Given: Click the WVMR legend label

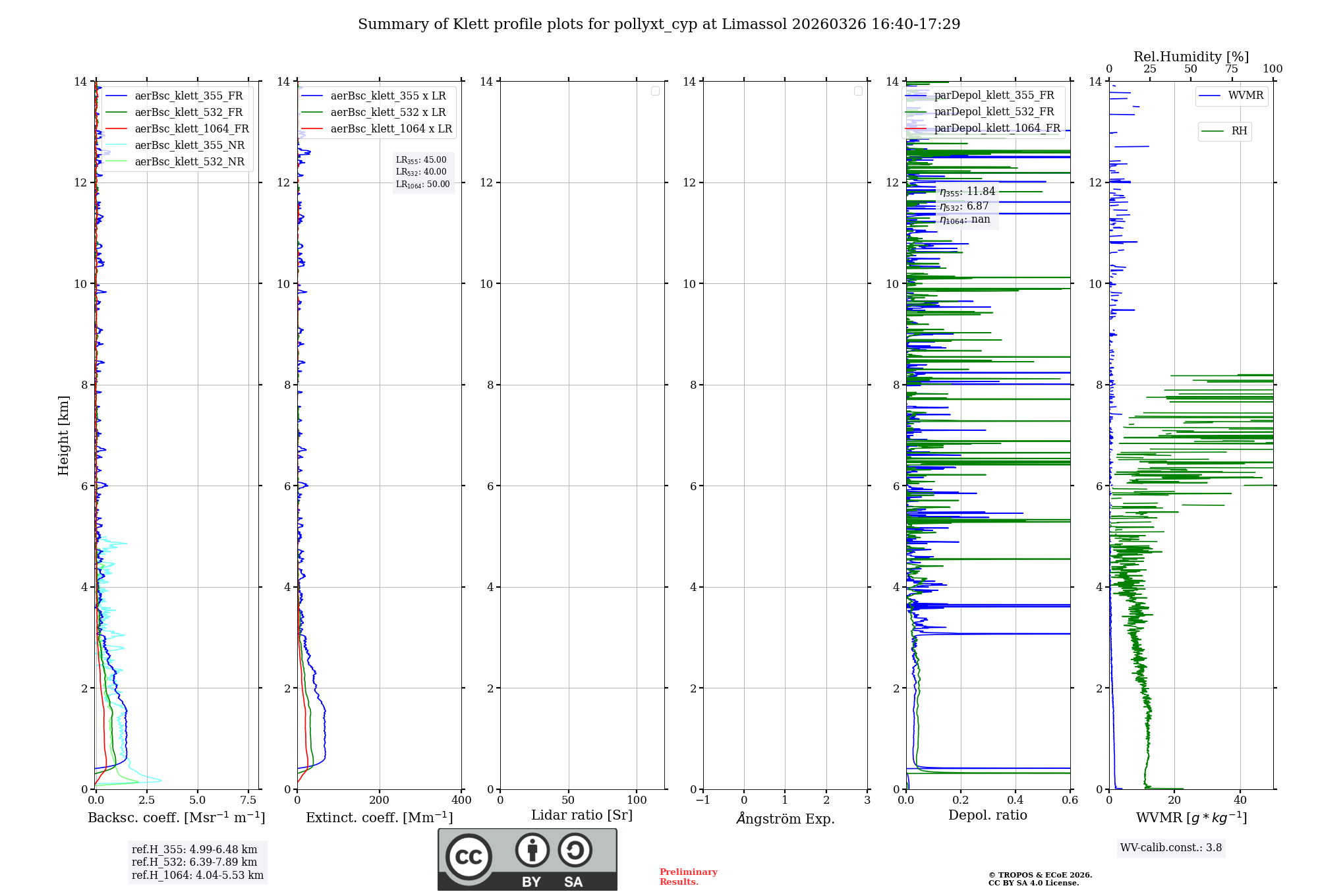Looking at the screenshot, I should (1246, 96).
